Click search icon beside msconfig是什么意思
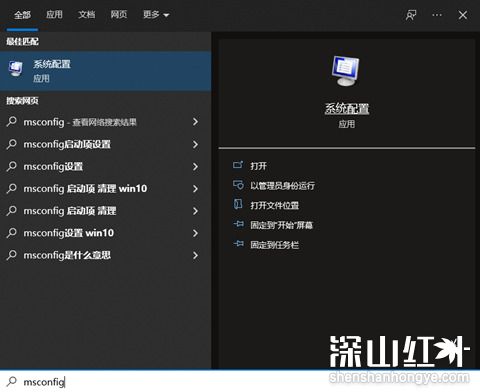Screen dimensions: 480x392 pyautogui.click(x=12, y=255)
